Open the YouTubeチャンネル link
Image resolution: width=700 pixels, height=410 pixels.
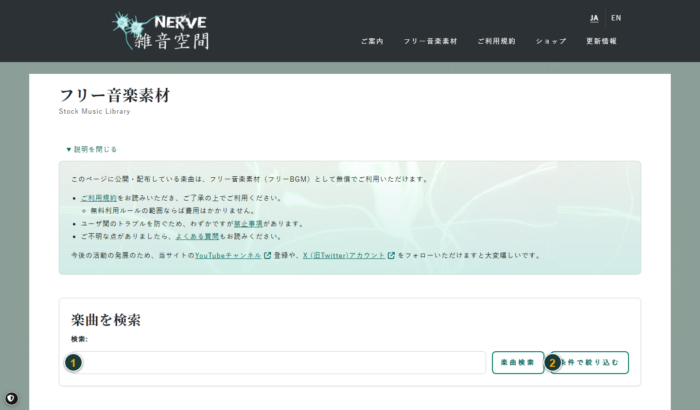tap(233, 255)
